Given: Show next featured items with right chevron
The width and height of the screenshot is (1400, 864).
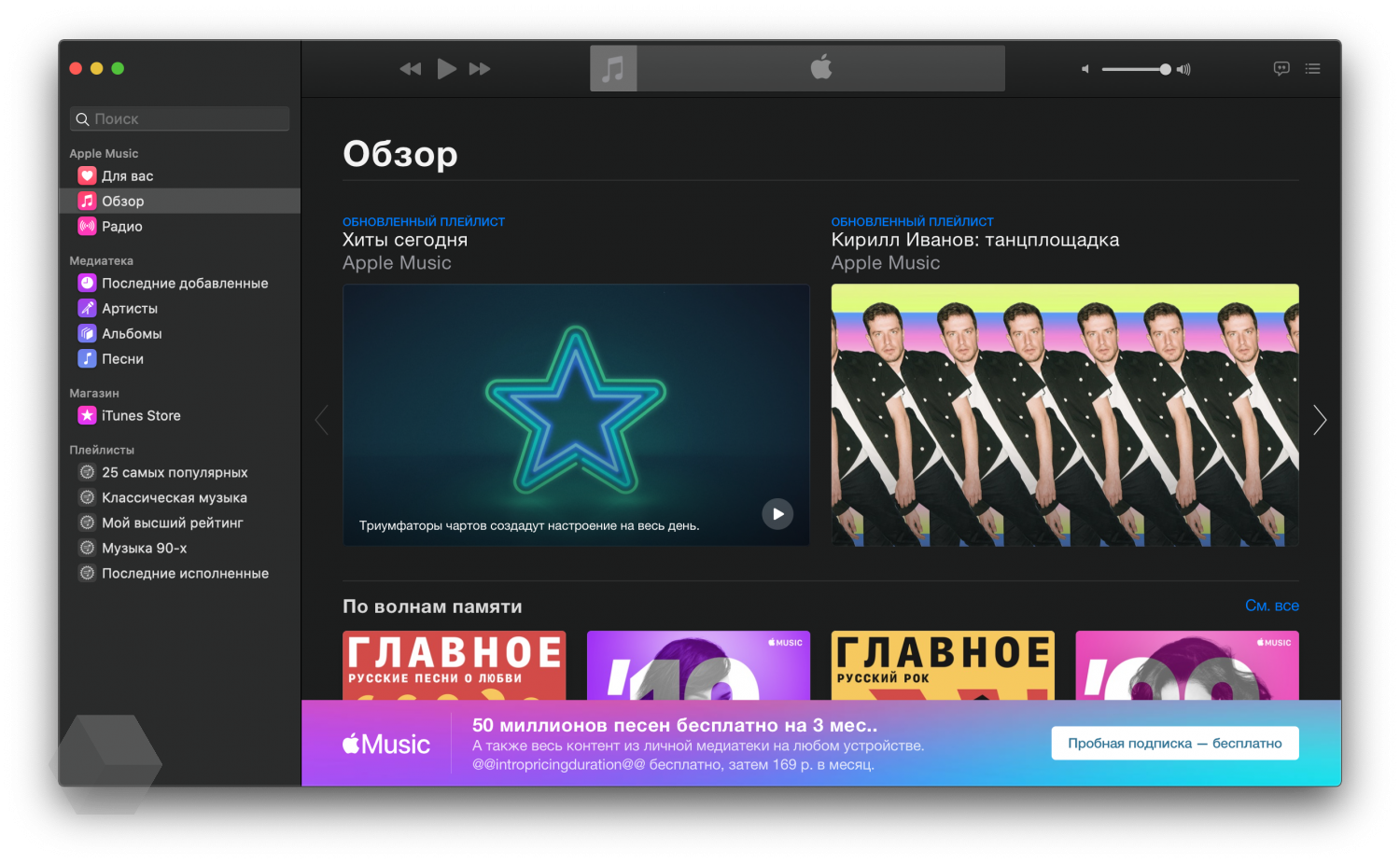Looking at the screenshot, I should click(x=1320, y=420).
